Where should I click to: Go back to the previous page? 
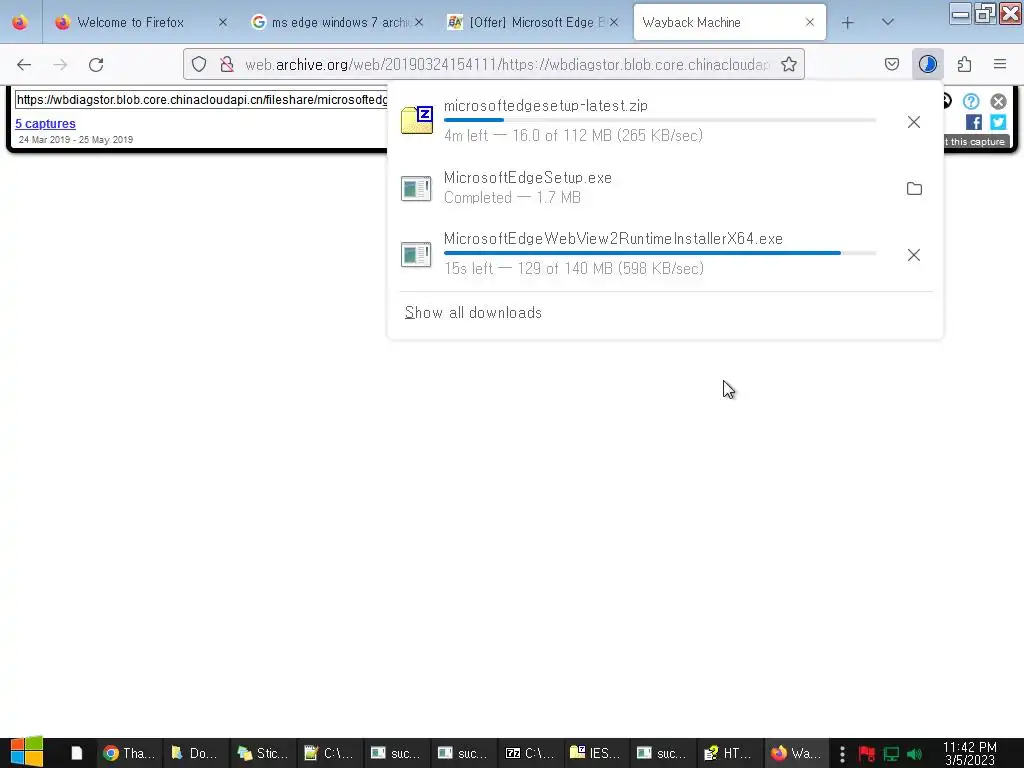24,64
